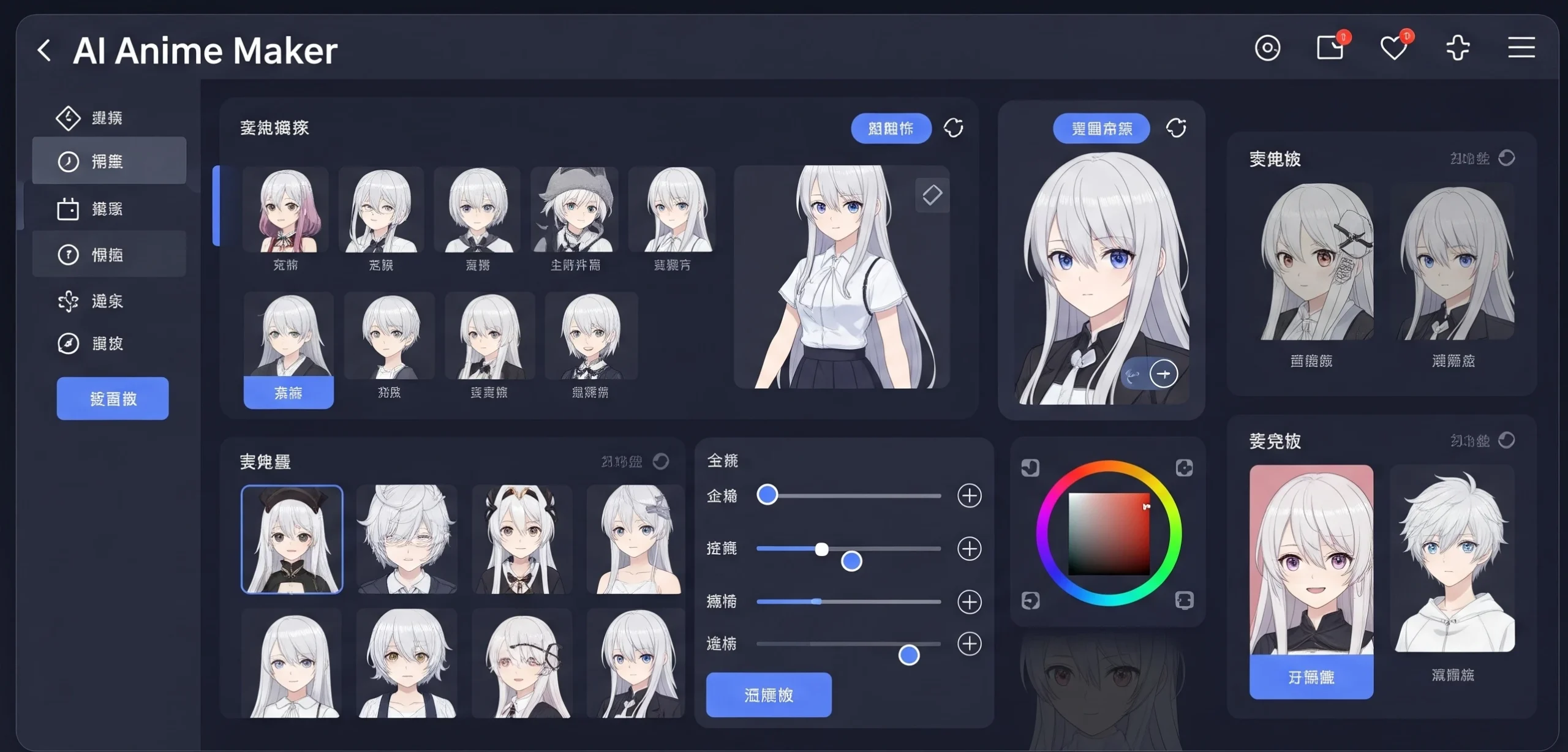Click the plus circle on large portrait preview
Image resolution: width=1568 pixels, height=752 pixels.
click(x=1163, y=374)
